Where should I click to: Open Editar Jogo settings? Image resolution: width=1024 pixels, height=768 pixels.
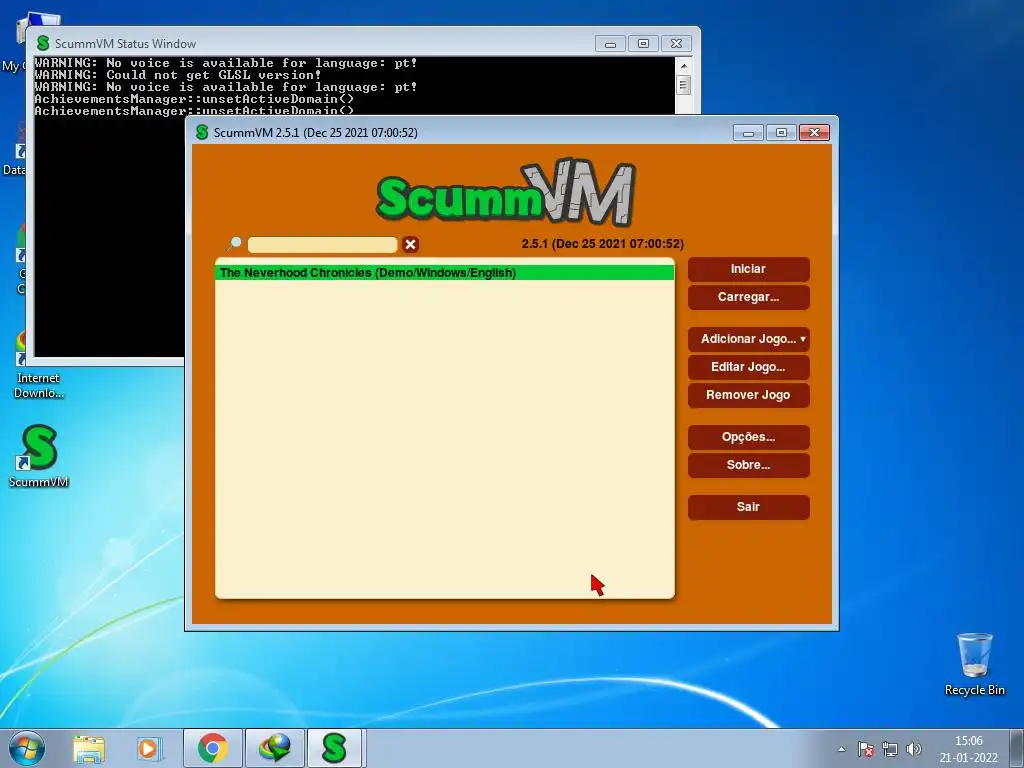coord(748,367)
